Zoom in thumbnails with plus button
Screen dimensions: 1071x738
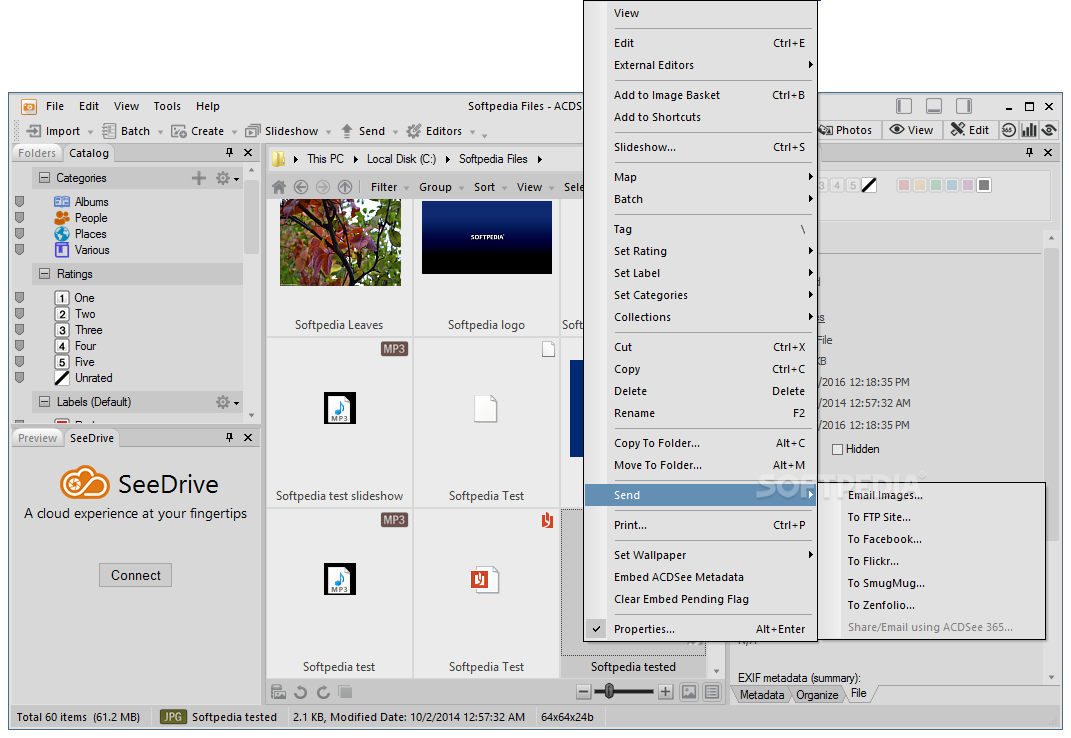coord(665,692)
